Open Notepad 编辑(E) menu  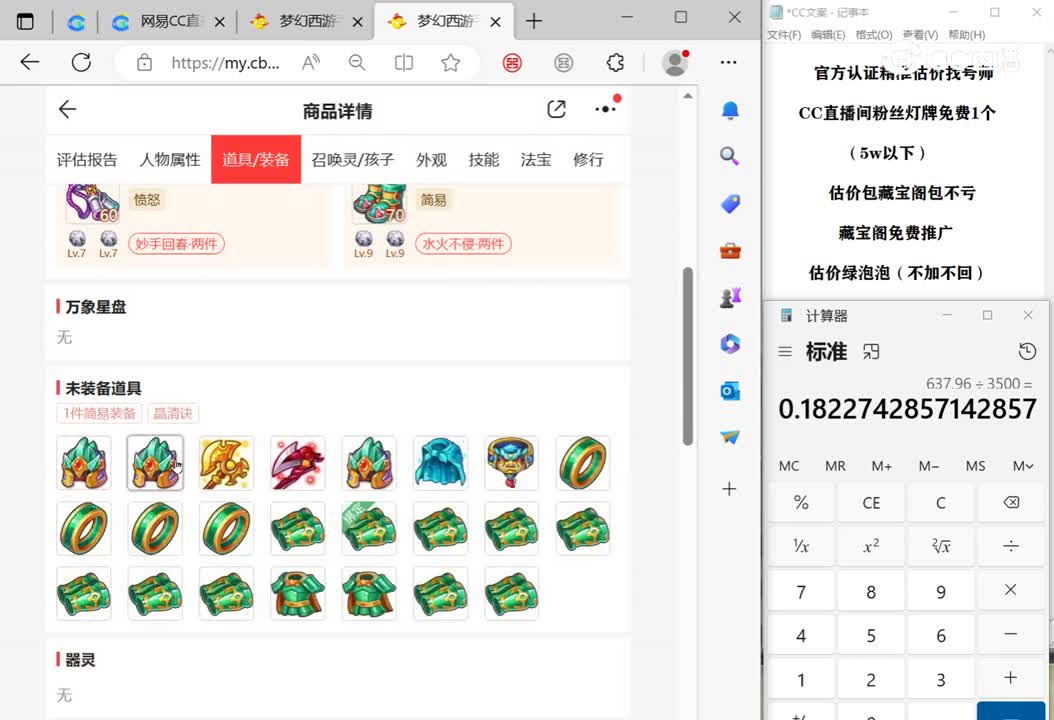pyautogui.click(x=828, y=34)
